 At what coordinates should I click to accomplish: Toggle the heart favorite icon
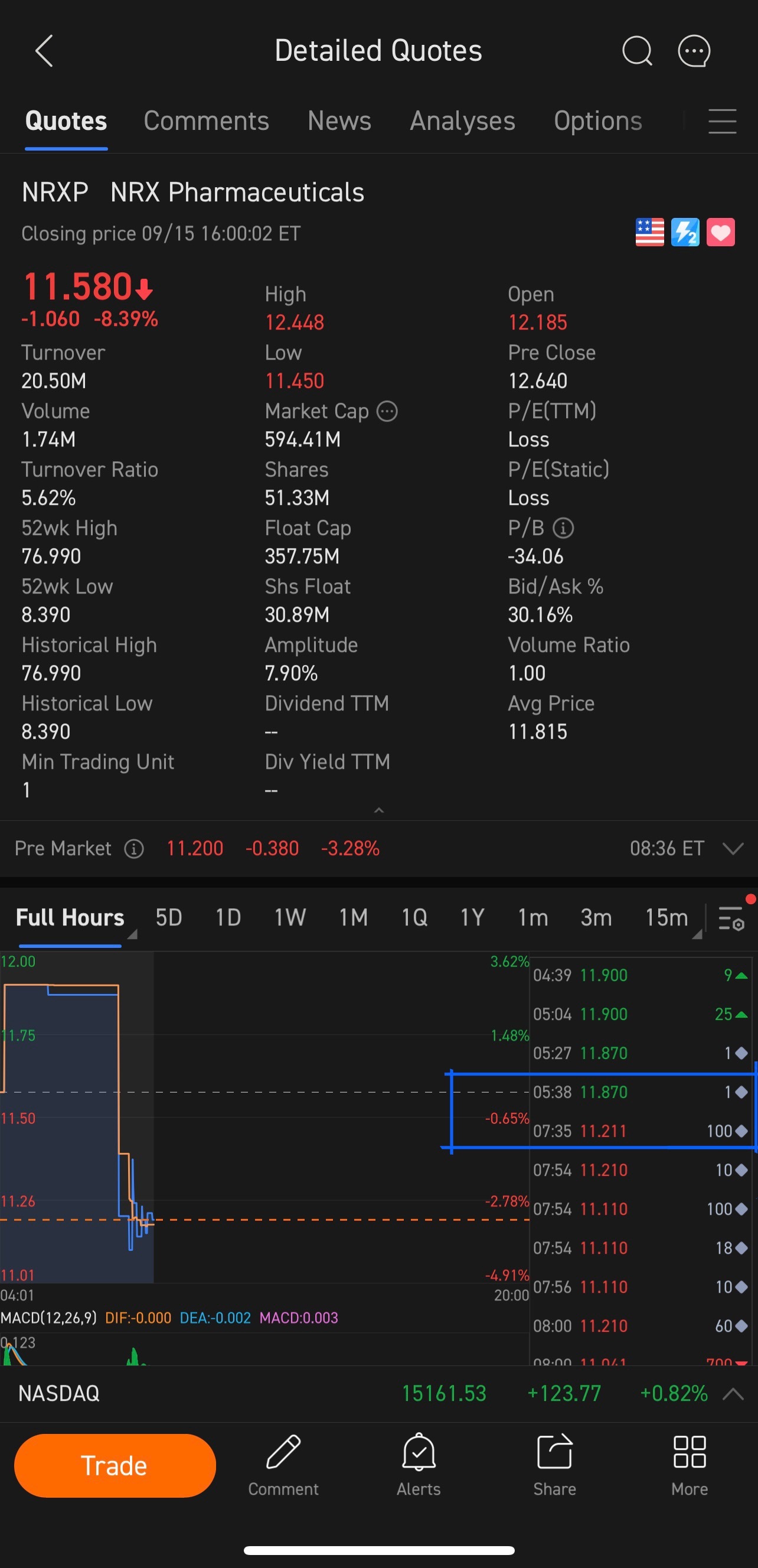pyautogui.click(x=721, y=233)
